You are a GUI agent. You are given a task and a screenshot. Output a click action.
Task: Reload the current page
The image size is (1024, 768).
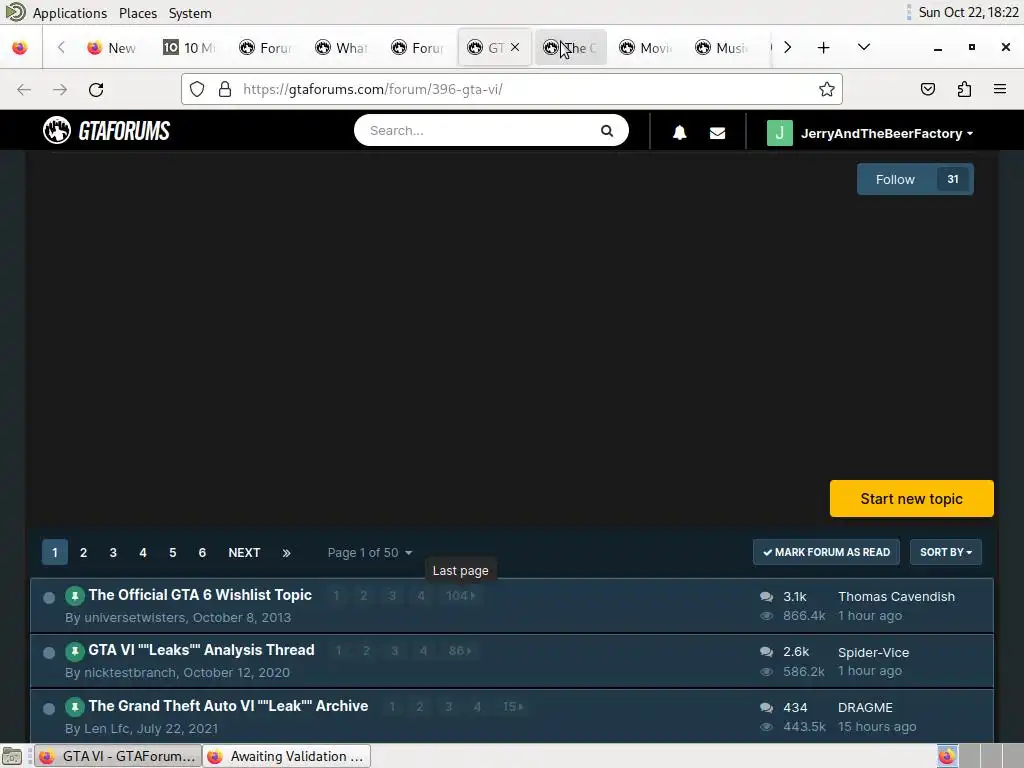click(96, 89)
